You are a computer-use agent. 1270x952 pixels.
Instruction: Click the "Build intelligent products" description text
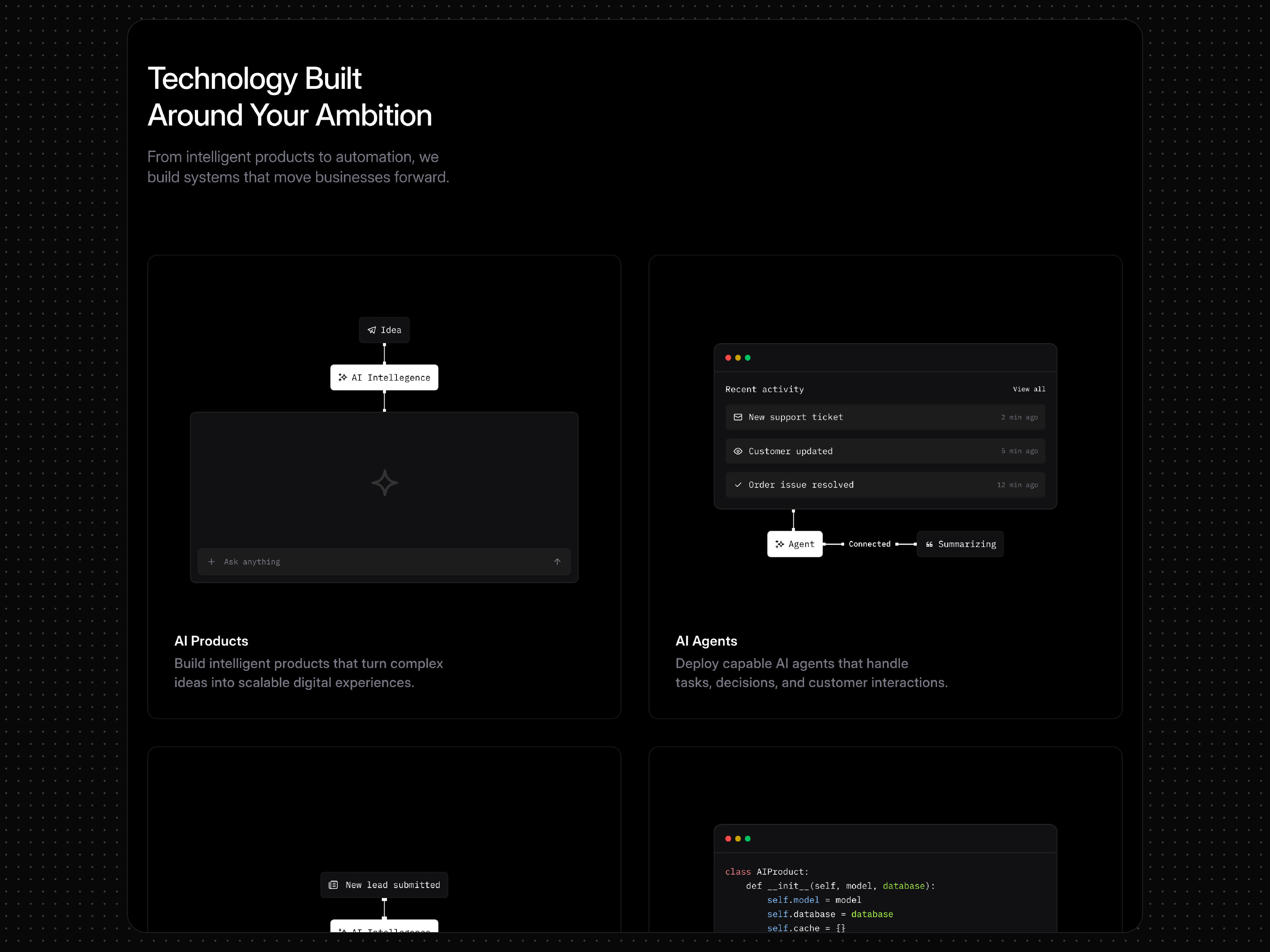tap(308, 672)
